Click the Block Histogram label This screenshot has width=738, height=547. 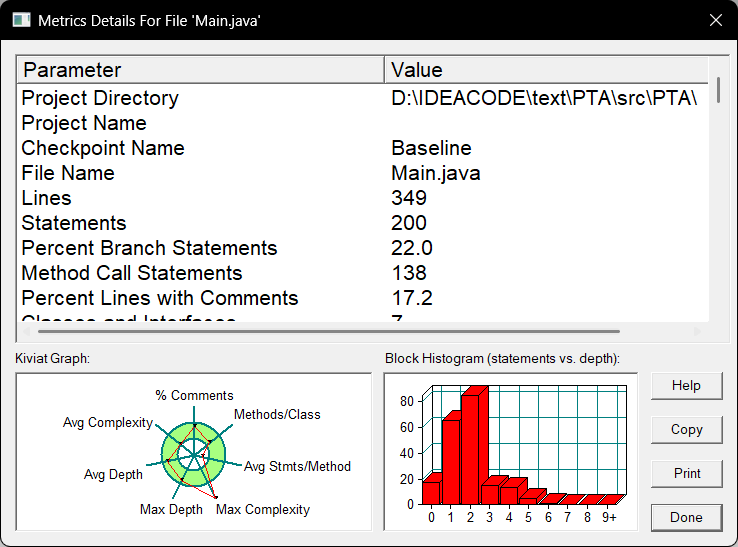502,359
